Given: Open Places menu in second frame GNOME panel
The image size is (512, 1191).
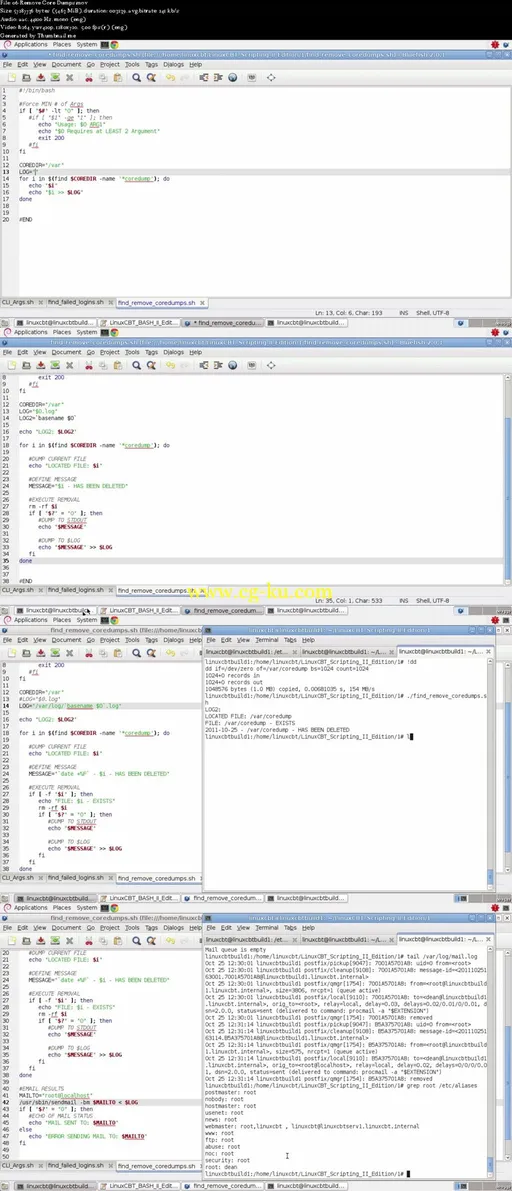Looking at the screenshot, I should click(x=62, y=332).
